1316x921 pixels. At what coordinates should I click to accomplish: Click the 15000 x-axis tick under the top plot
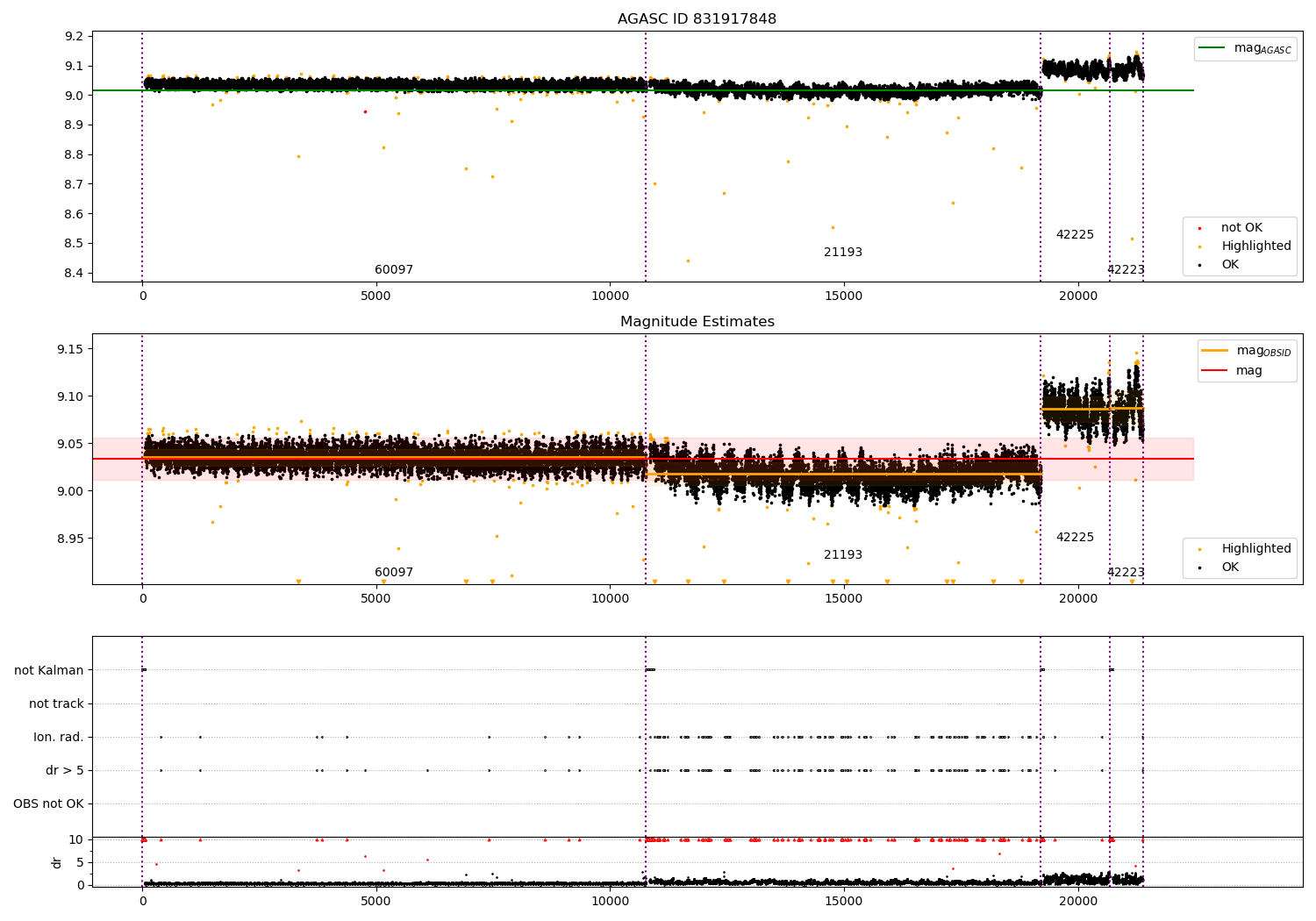(844, 296)
